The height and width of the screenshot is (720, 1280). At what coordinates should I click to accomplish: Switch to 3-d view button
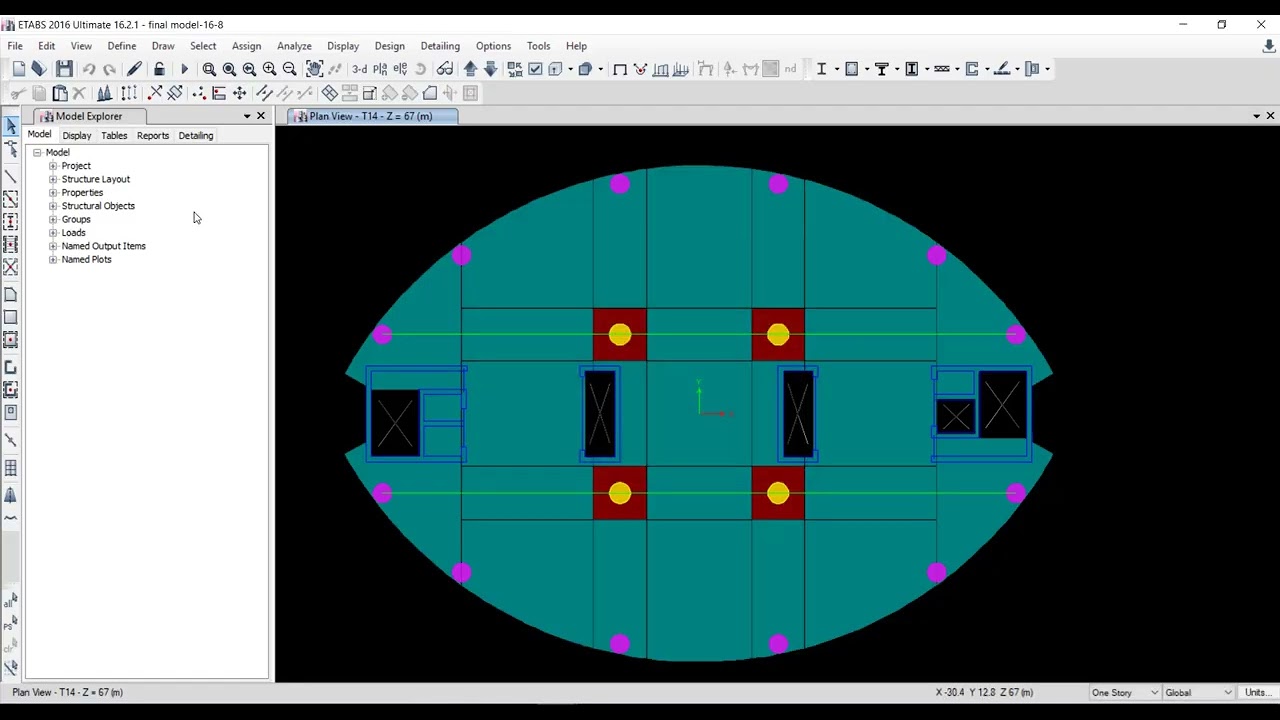(x=359, y=69)
